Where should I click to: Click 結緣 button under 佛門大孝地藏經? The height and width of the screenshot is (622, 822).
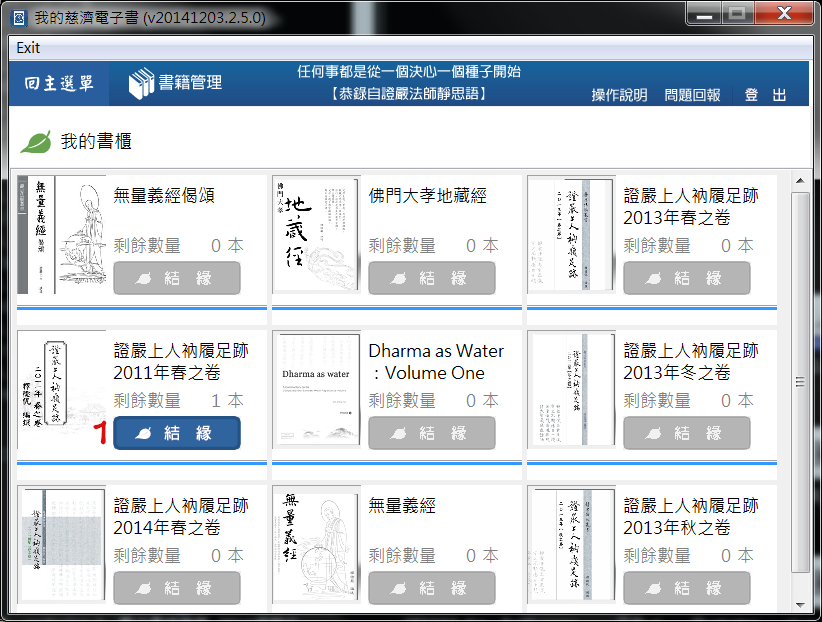[x=432, y=278]
